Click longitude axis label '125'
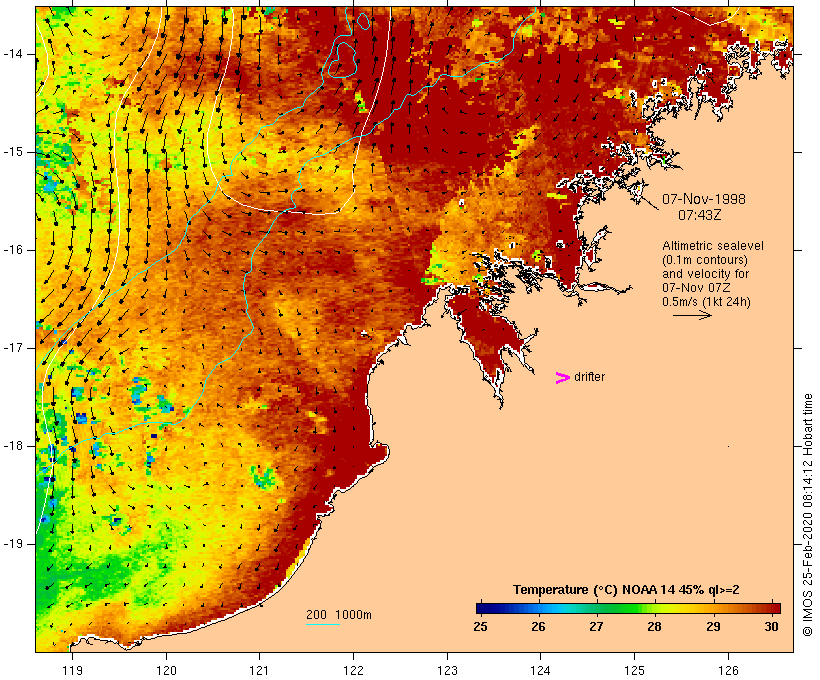 pos(635,670)
